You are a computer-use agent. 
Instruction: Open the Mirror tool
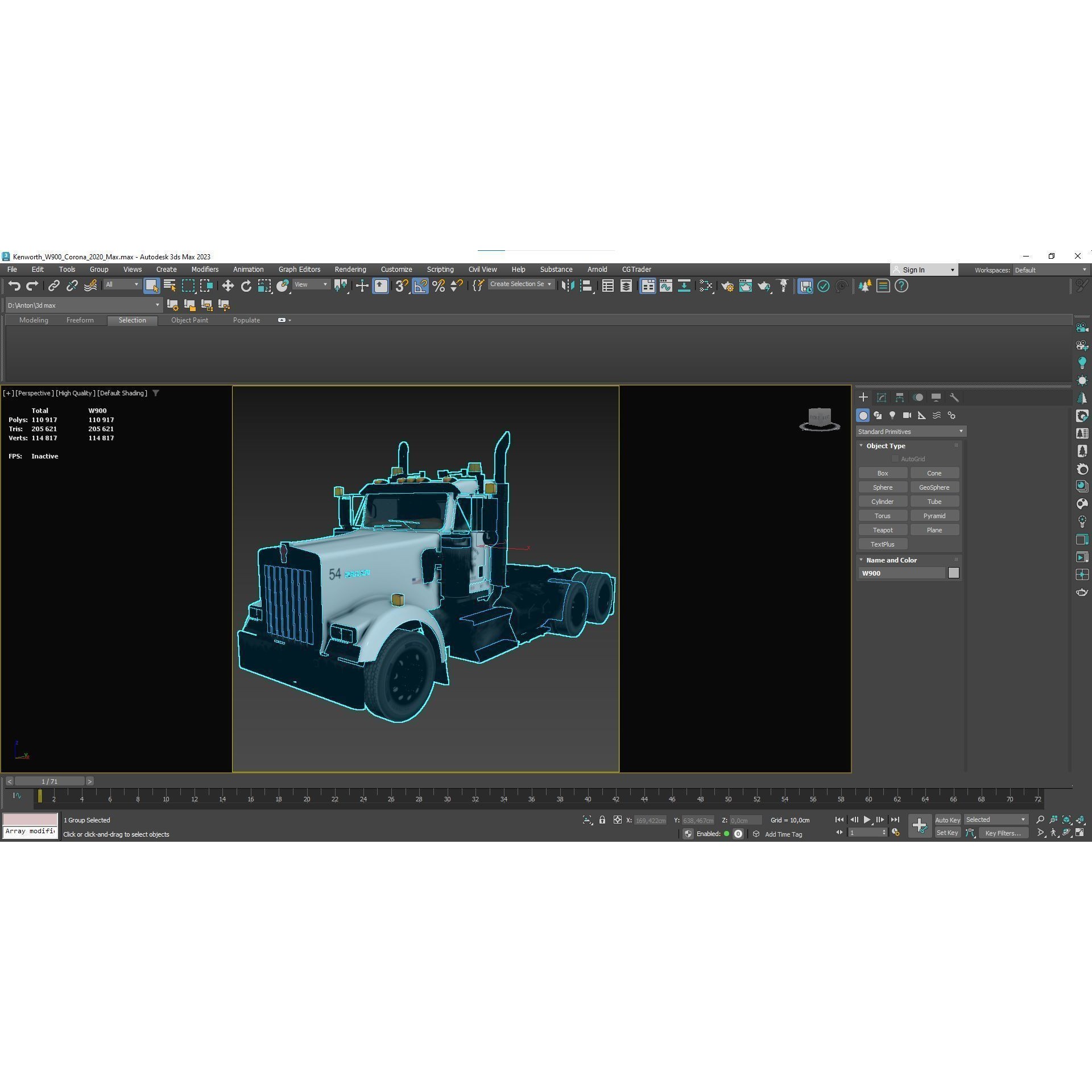point(568,286)
